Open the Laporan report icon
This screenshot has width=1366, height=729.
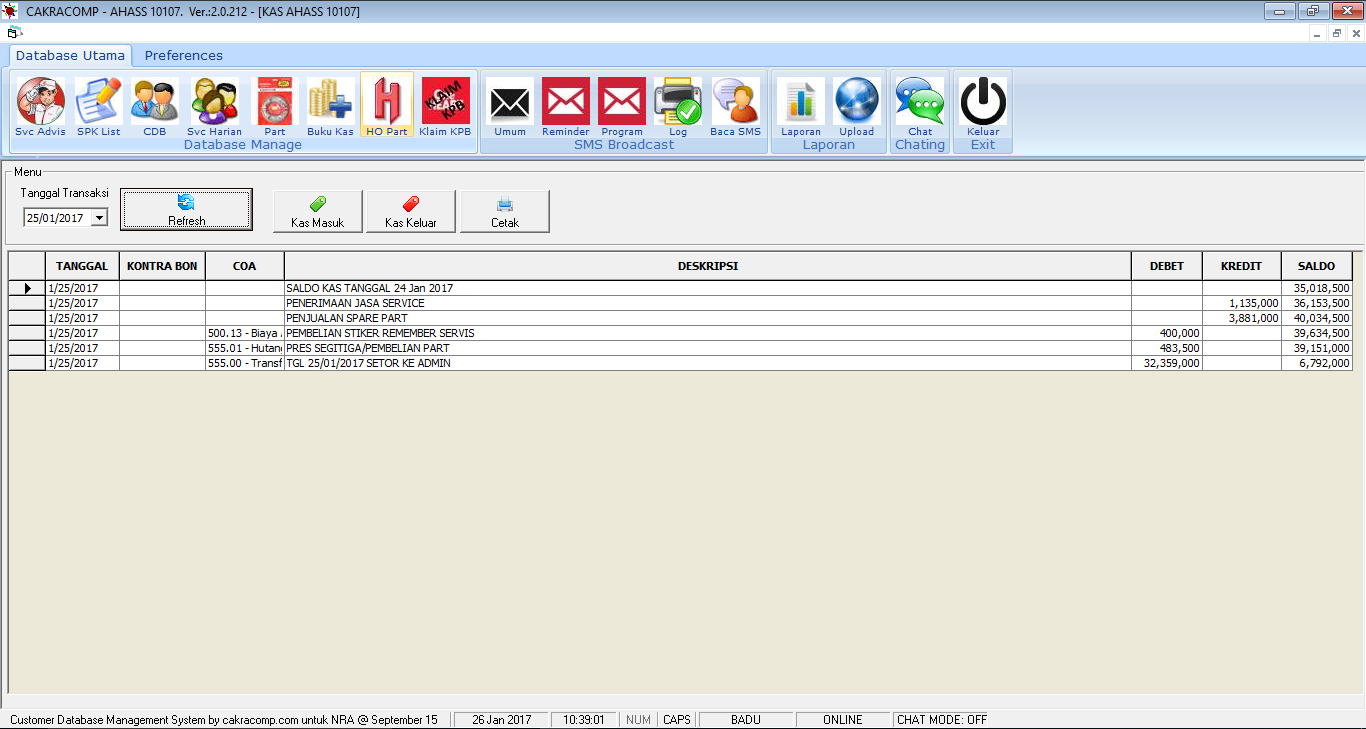[x=800, y=103]
